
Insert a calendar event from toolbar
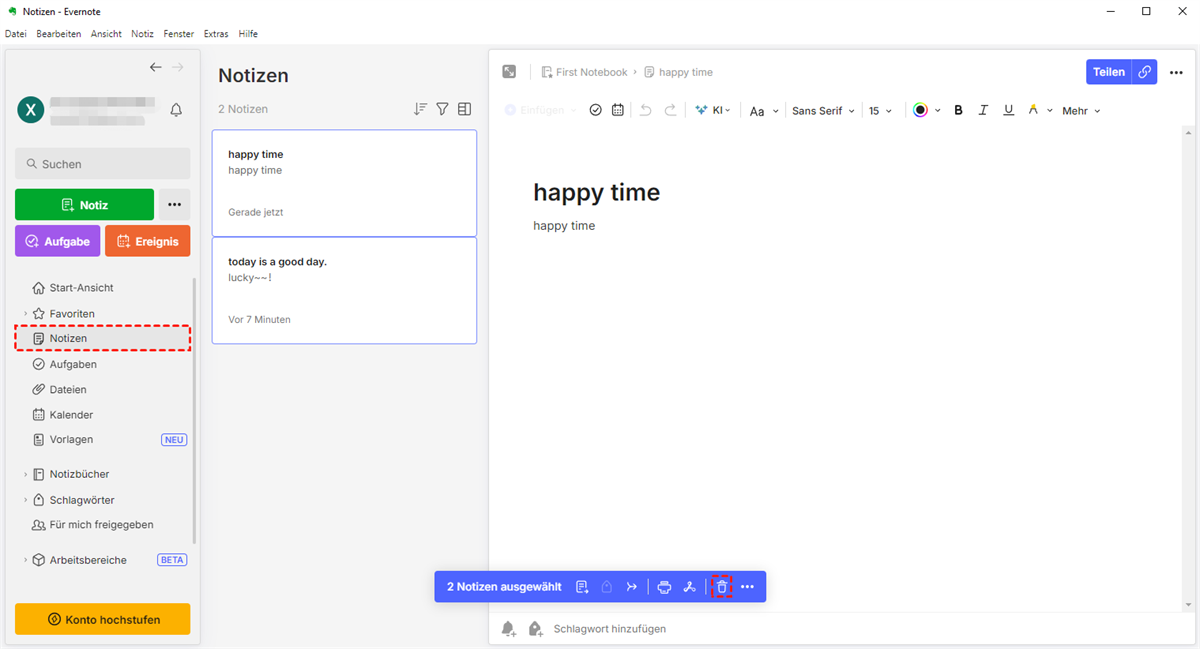click(x=618, y=110)
